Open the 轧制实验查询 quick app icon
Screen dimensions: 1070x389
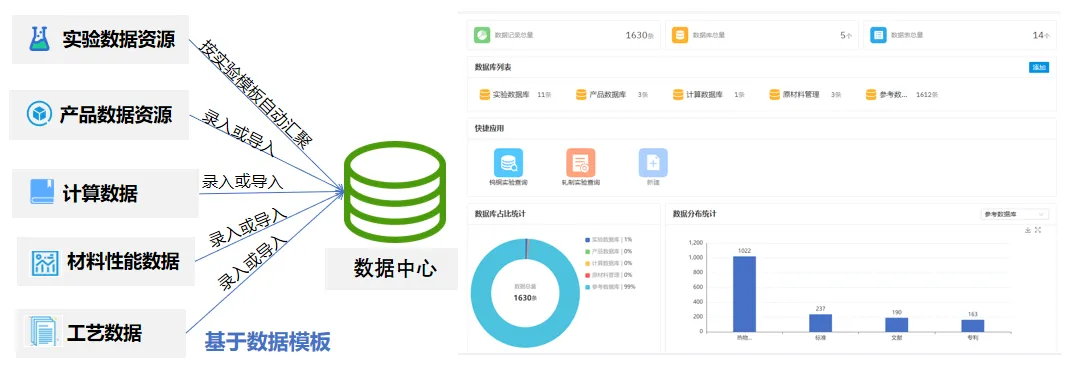tap(580, 163)
